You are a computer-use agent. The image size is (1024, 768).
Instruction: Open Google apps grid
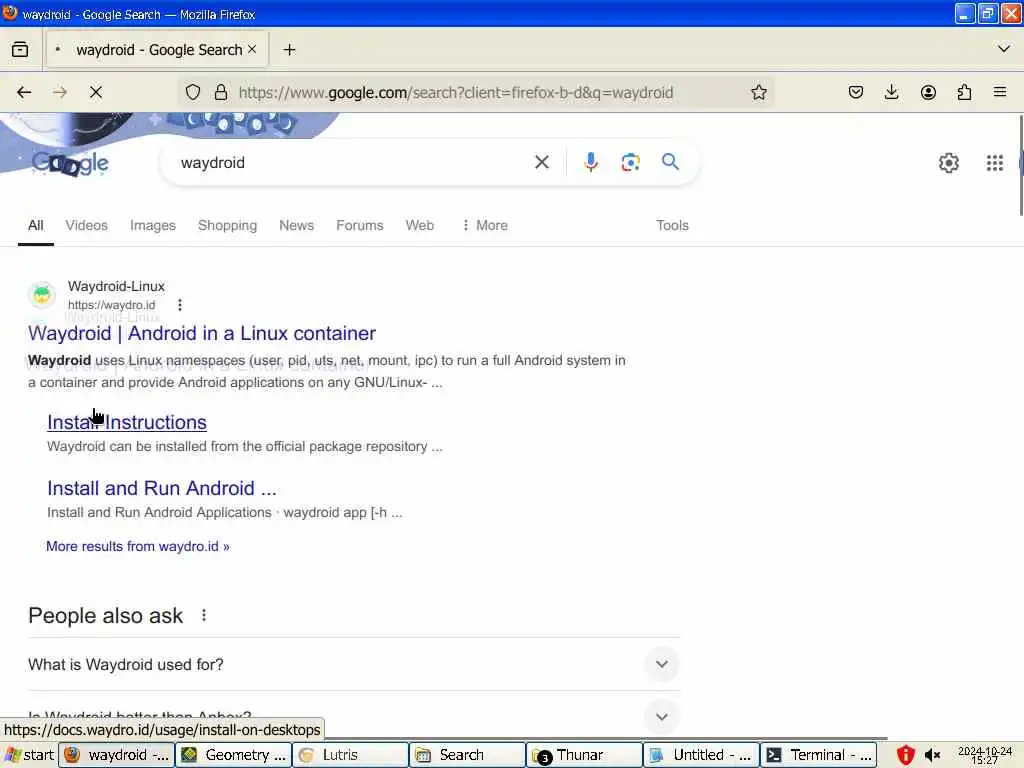[x=995, y=163]
